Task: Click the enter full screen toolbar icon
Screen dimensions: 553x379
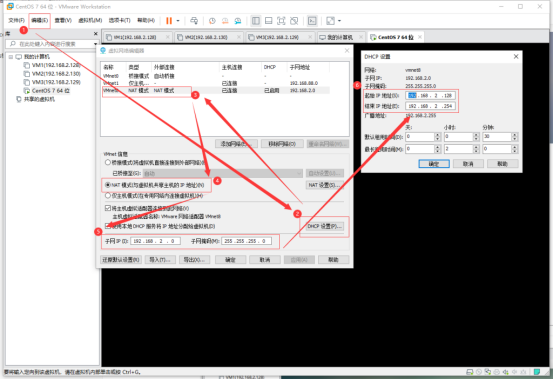Action: [x=281, y=21]
